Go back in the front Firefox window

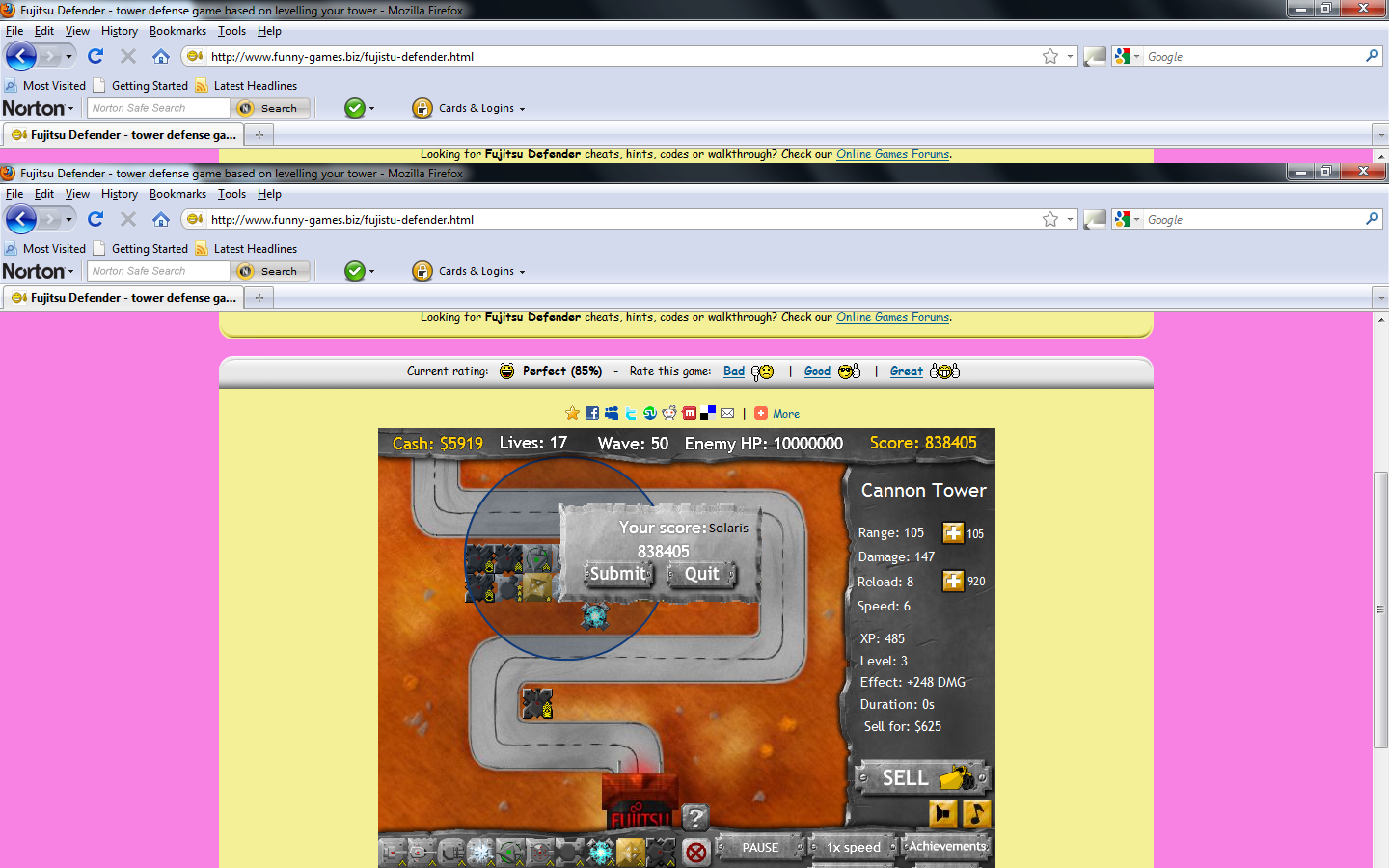click(x=21, y=219)
